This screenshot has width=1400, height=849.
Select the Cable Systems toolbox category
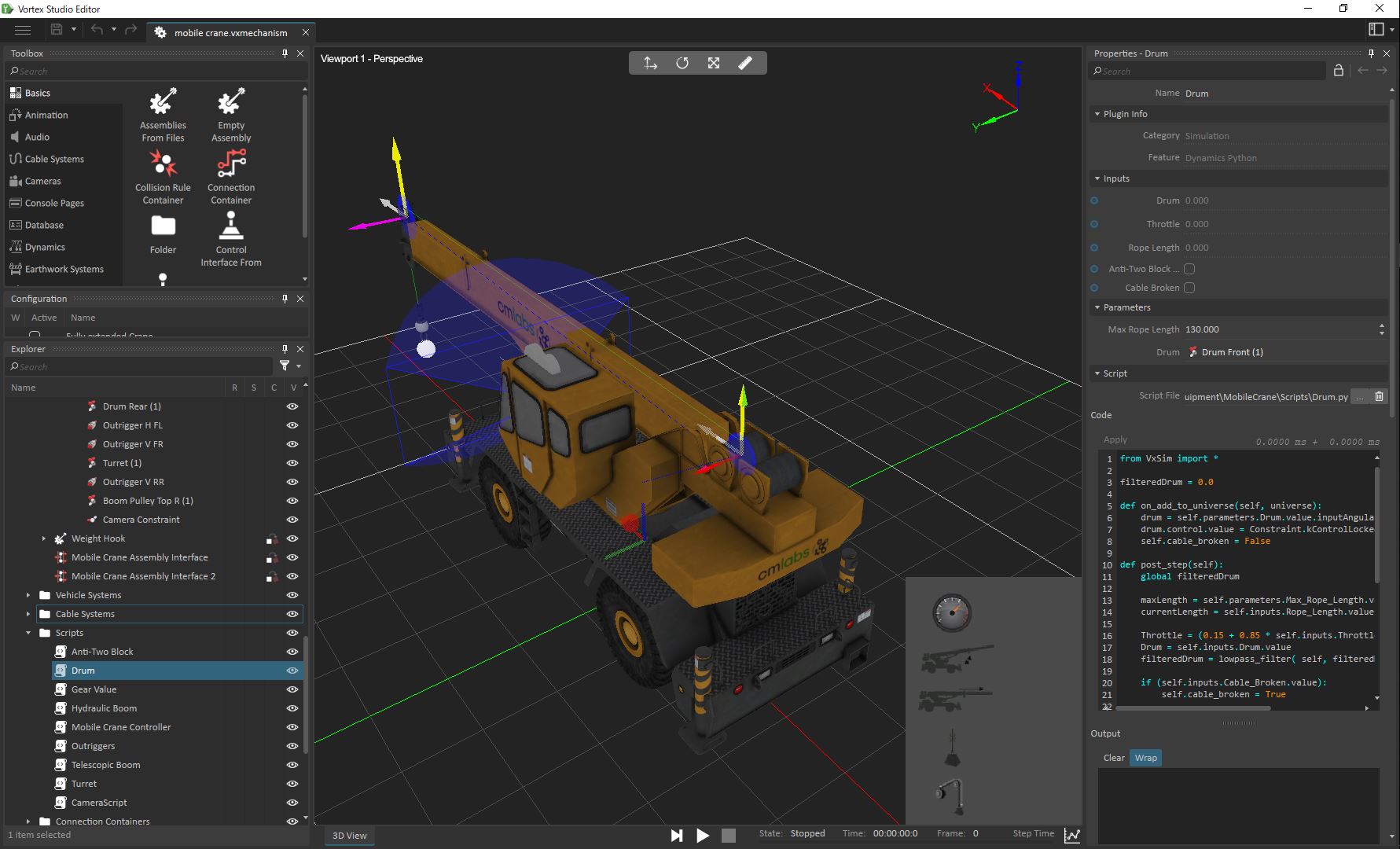[x=54, y=159]
